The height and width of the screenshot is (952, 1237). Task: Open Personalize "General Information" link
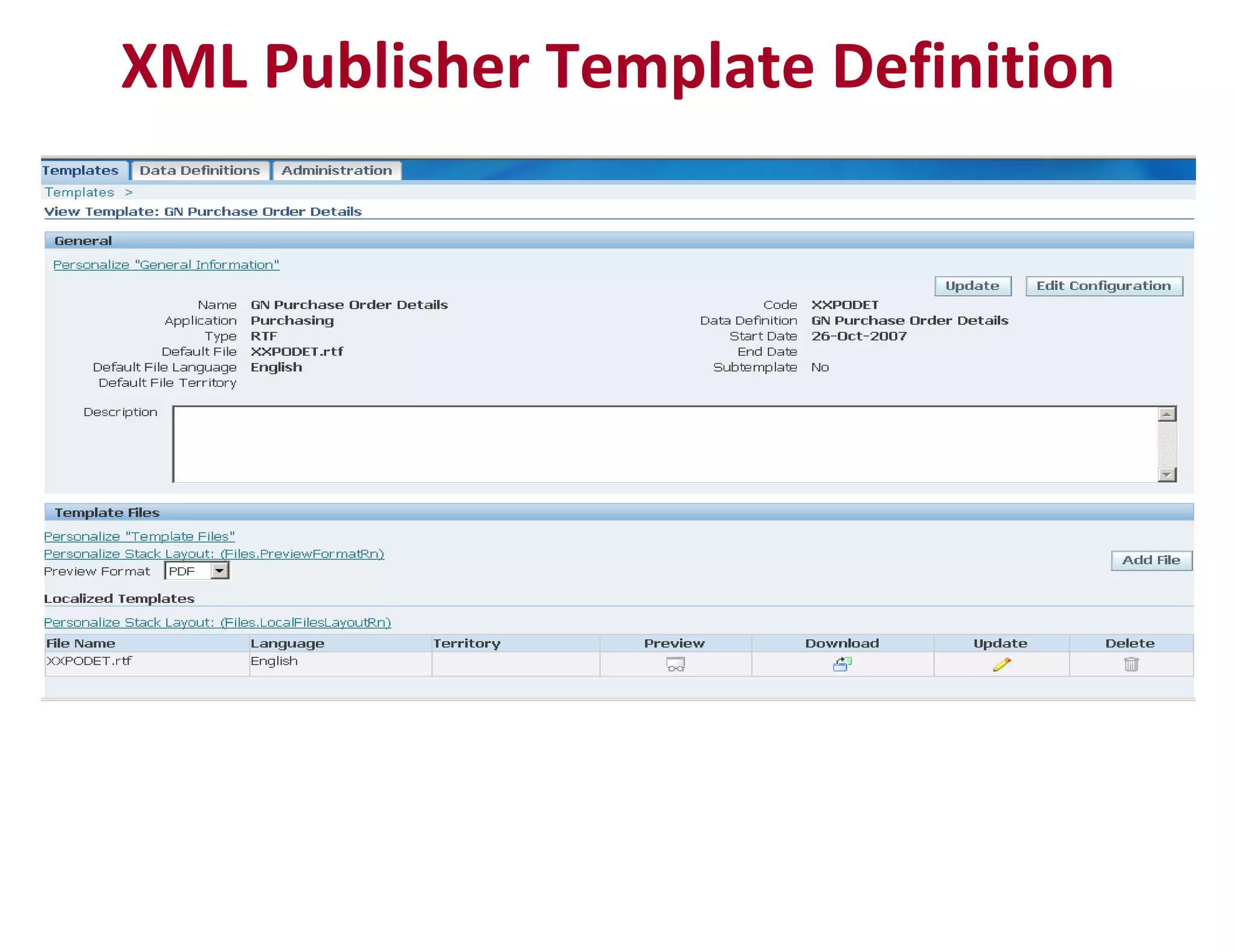[x=166, y=265]
